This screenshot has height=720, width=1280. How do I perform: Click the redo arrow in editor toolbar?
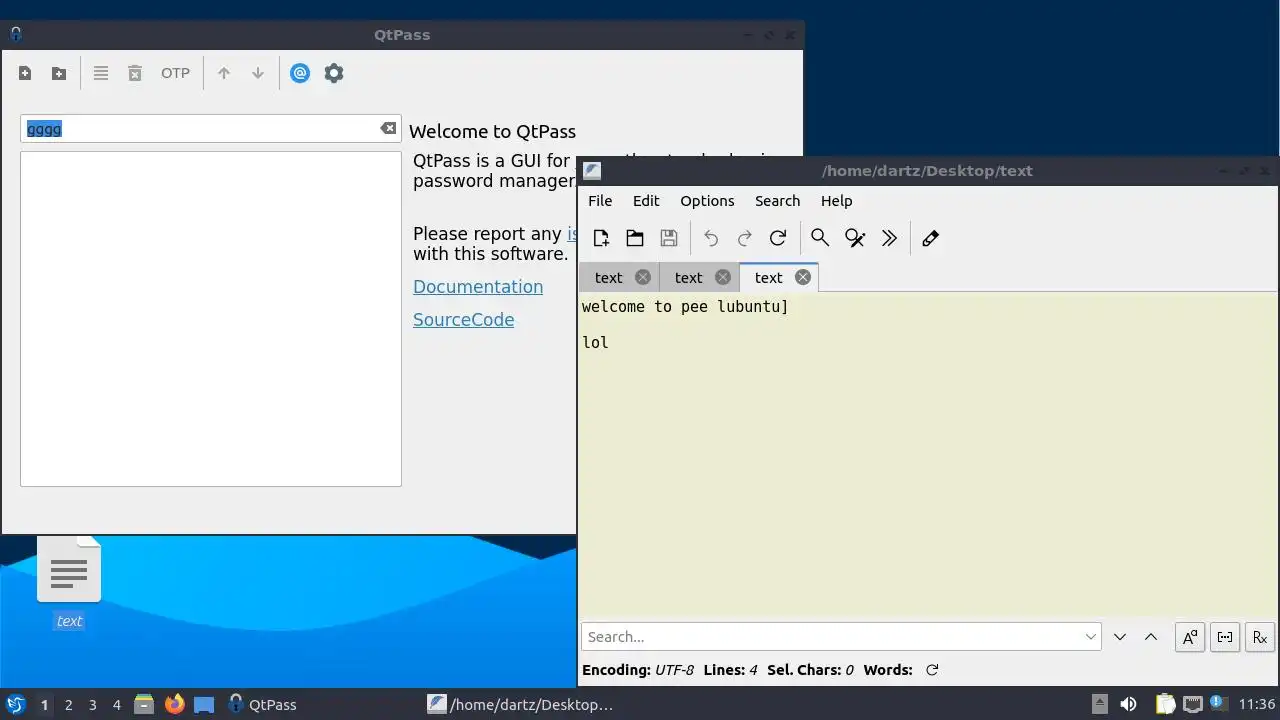coord(745,238)
